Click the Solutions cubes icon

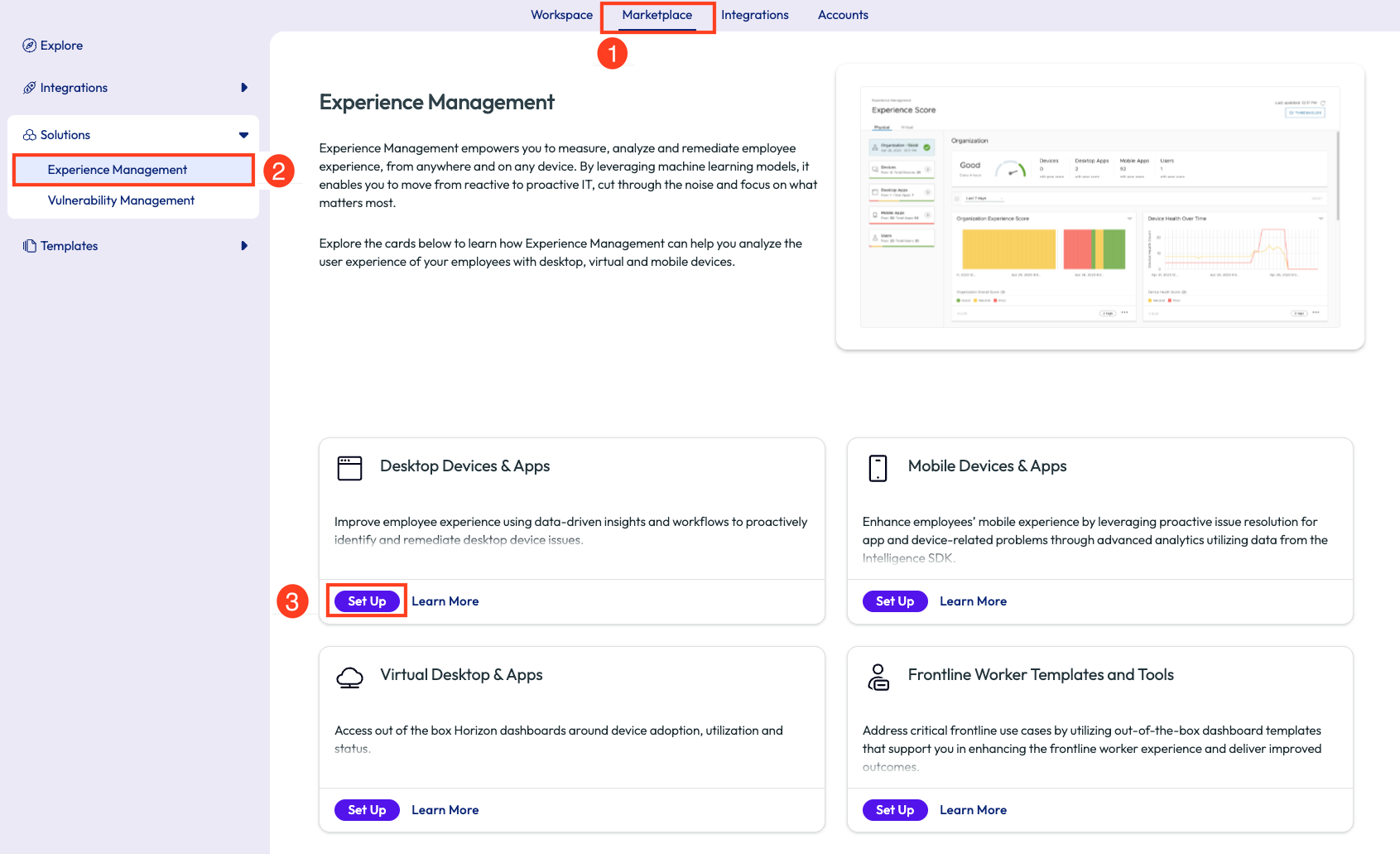click(x=30, y=135)
